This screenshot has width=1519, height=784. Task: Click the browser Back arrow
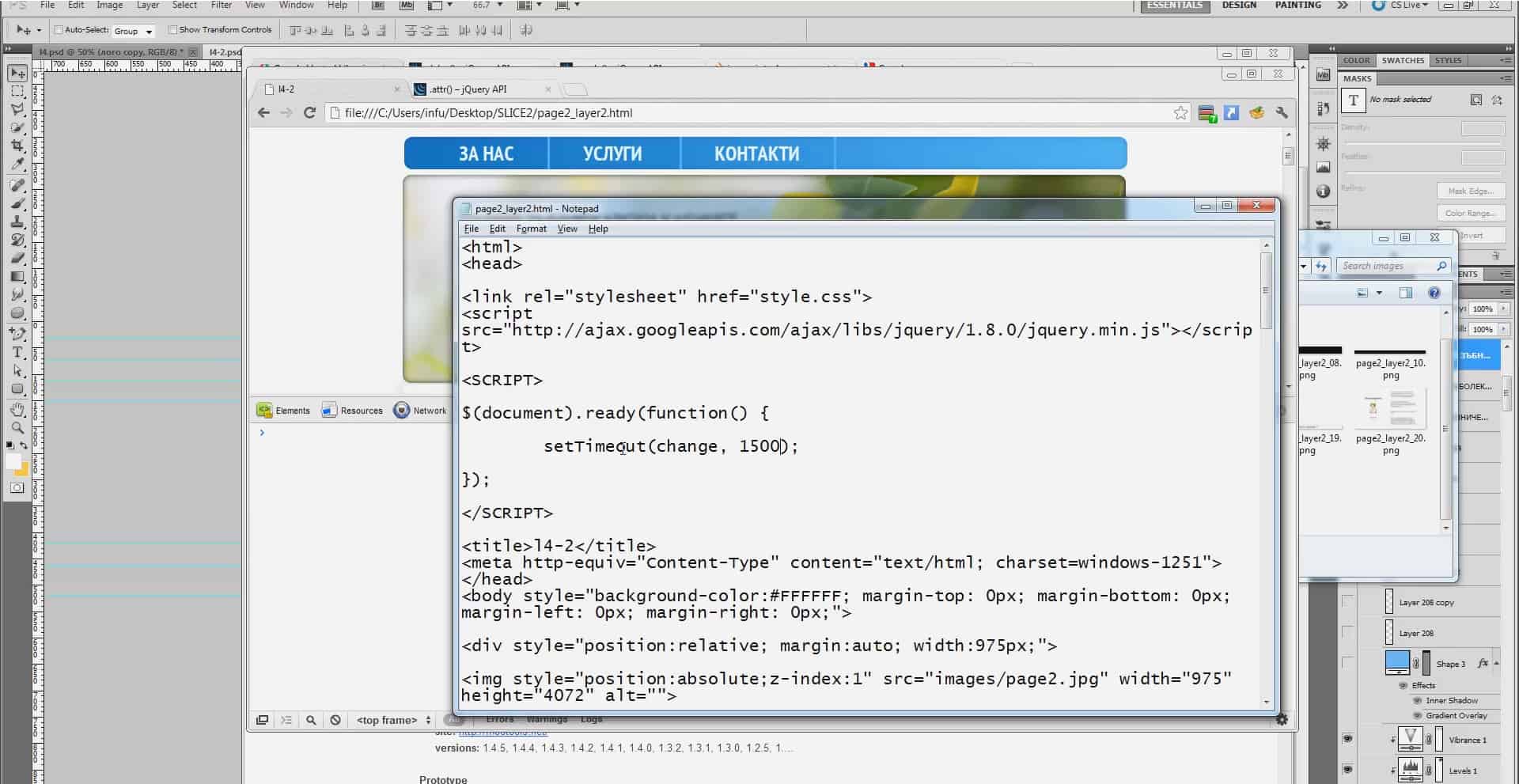click(x=264, y=113)
